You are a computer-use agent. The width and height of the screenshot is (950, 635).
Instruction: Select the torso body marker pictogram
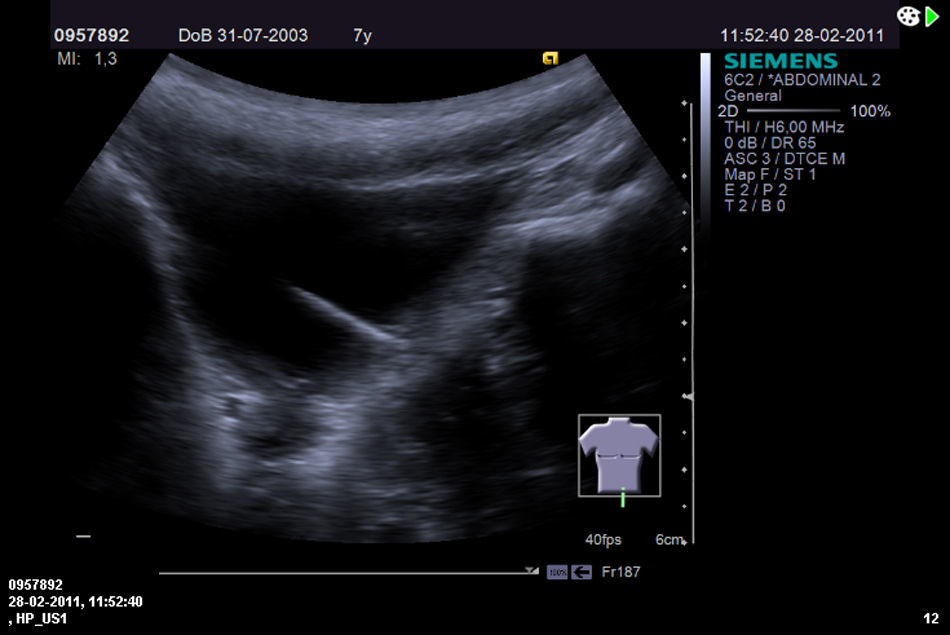[619, 455]
